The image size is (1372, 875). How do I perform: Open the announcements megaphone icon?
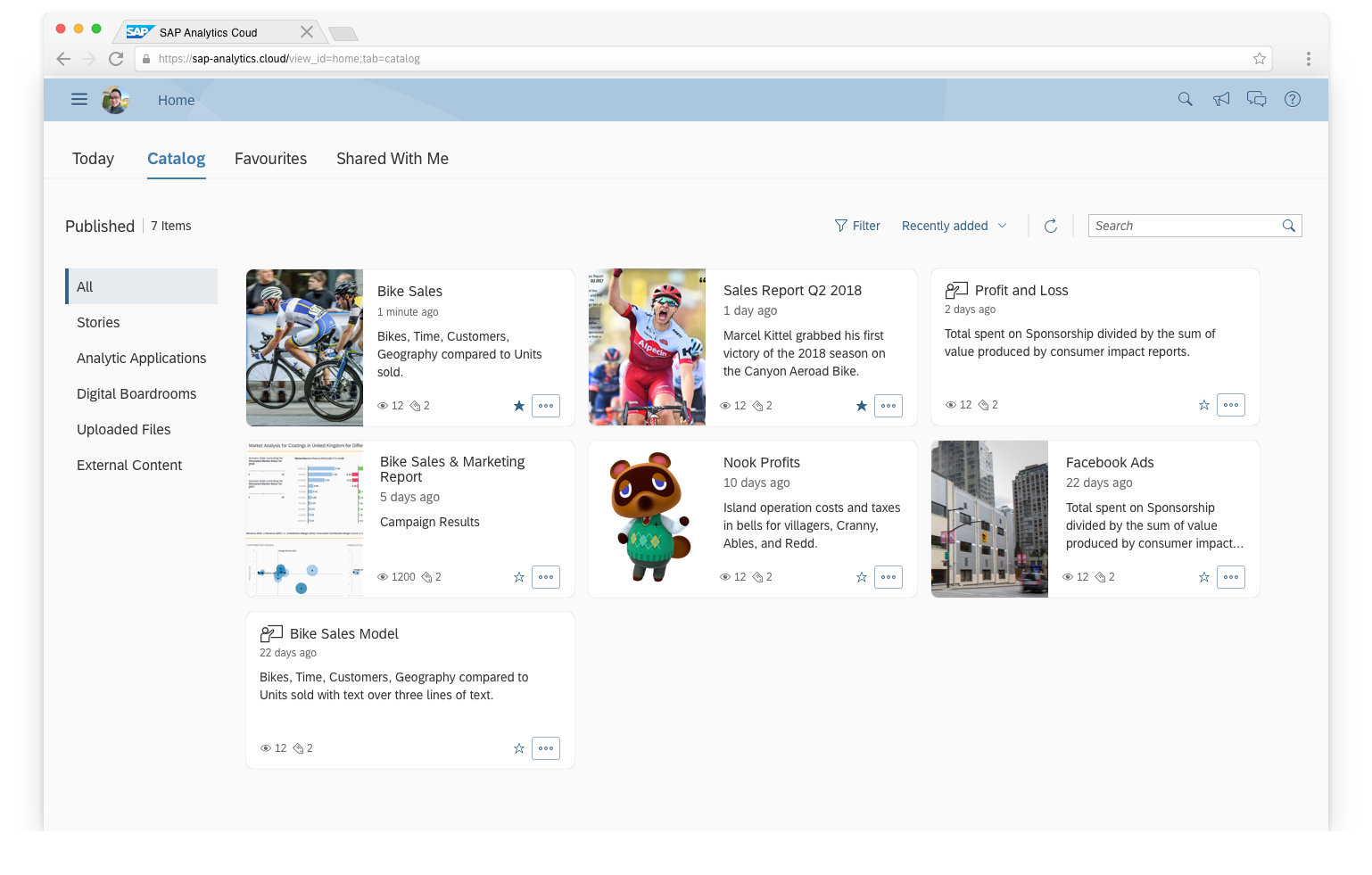click(1221, 99)
